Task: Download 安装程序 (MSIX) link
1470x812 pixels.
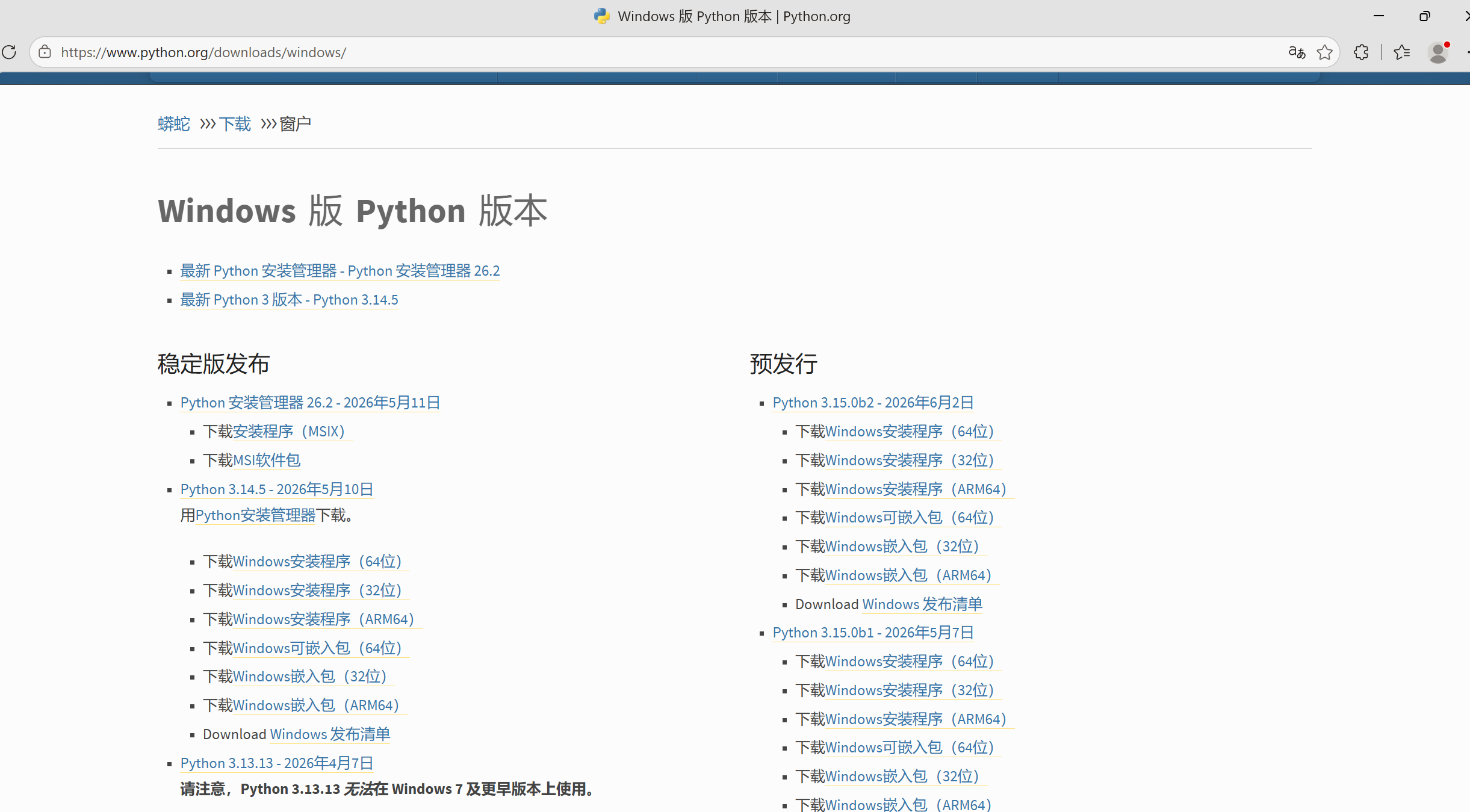Action: tap(293, 432)
